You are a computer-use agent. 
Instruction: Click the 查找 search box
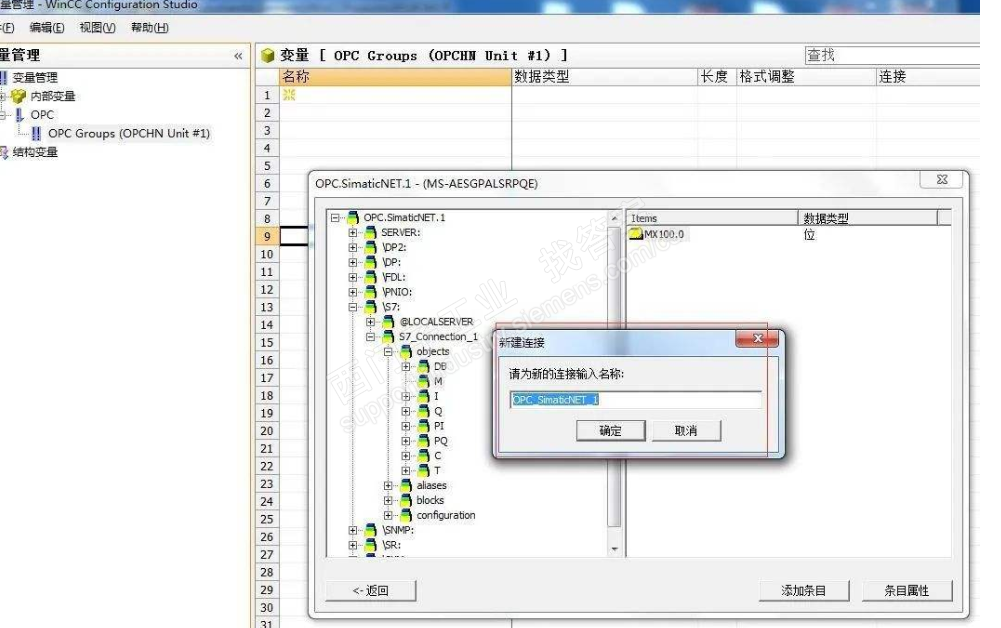click(x=892, y=56)
